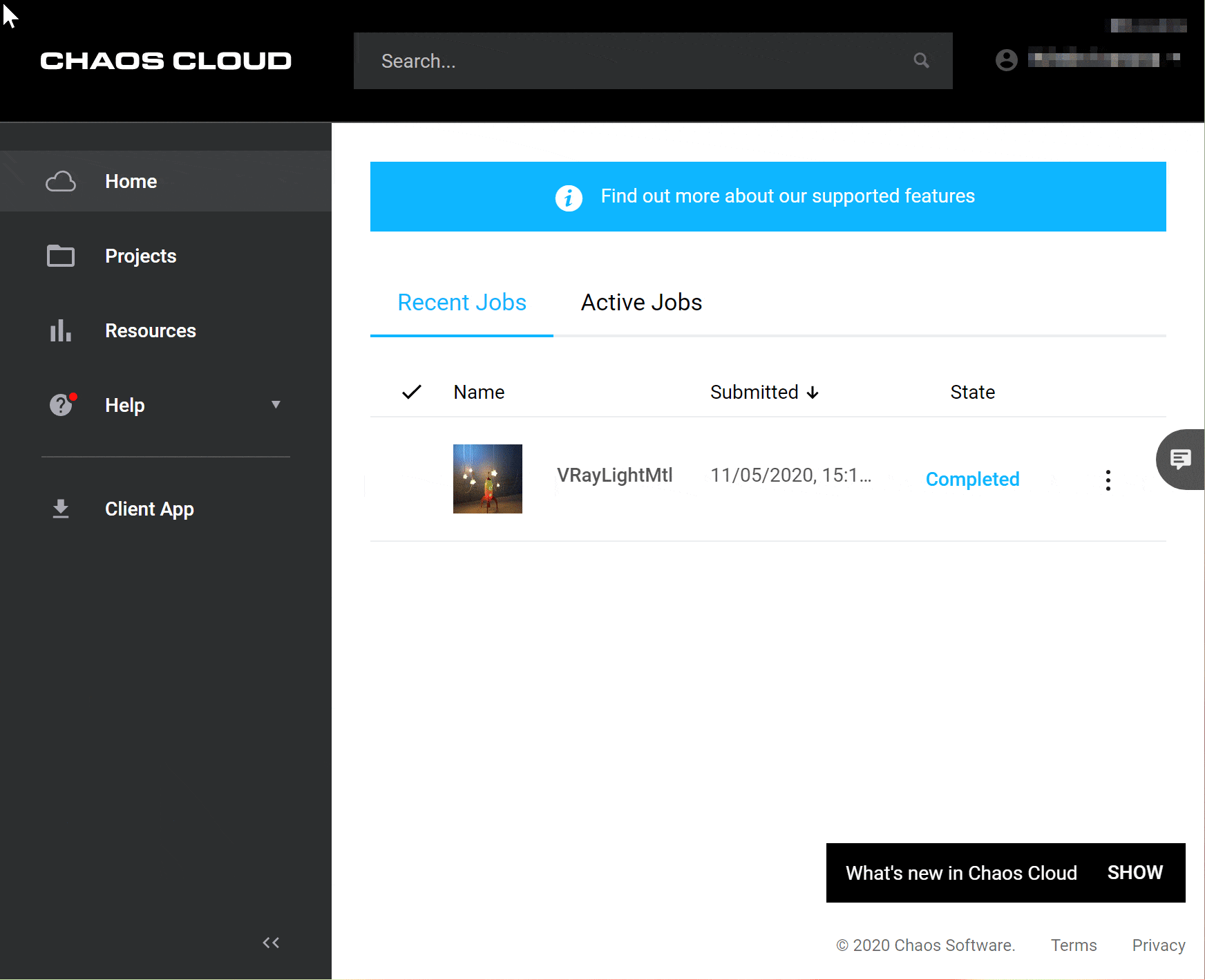Open the chat feedback bubble icon
This screenshot has width=1205, height=980.
pyautogui.click(x=1181, y=459)
